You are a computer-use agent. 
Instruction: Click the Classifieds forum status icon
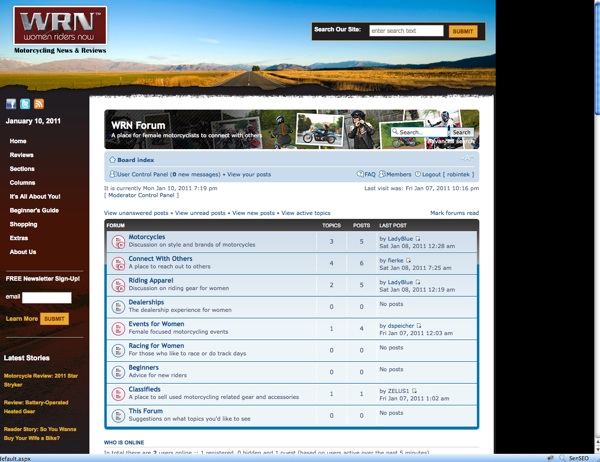click(x=118, y=393)
